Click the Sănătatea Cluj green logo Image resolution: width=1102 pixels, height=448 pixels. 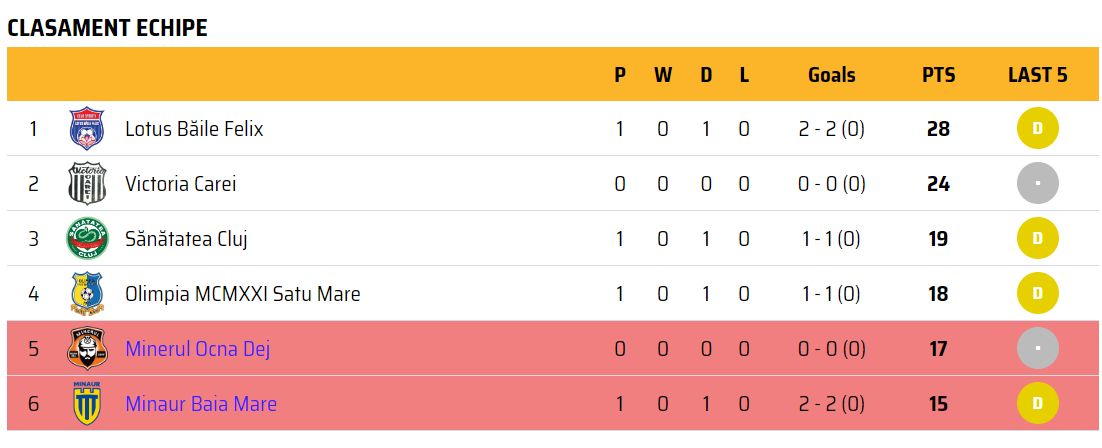(85, 239)
